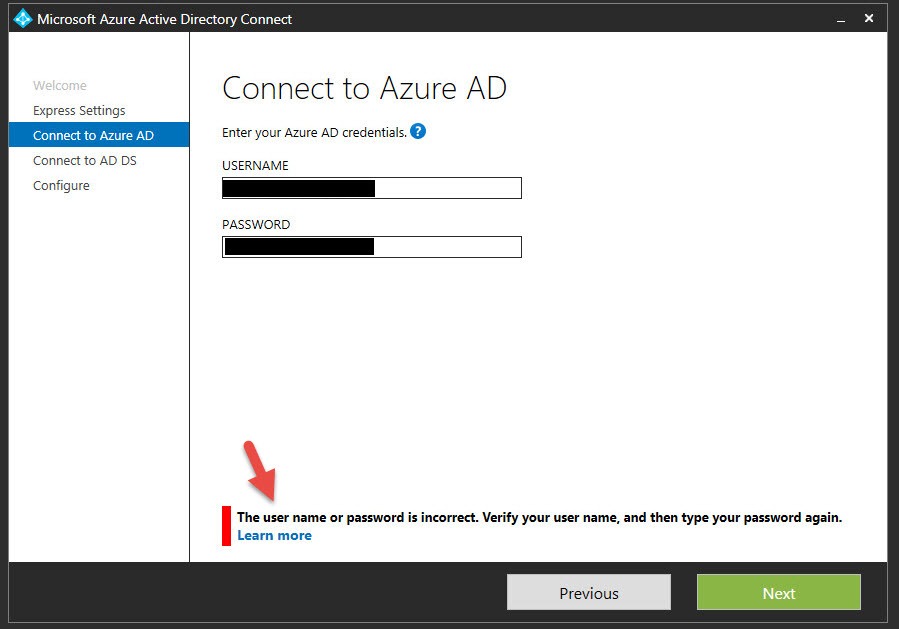The width and height of the screenshot is (899, 629).
Task: Click the Azure AD Connect title bar icon
Action: click(x=22, y=19)
